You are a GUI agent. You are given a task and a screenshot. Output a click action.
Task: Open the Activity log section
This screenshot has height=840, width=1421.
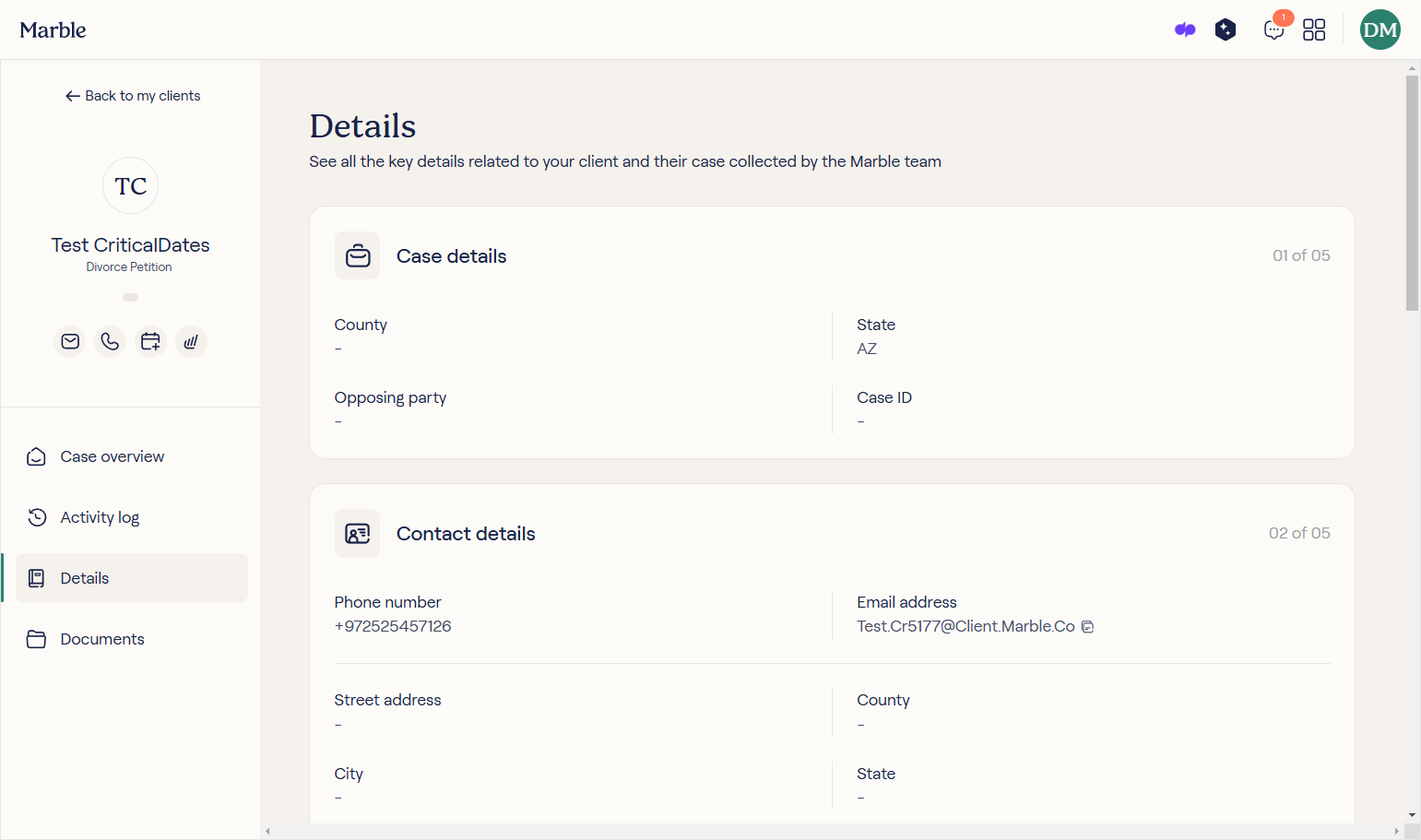click(132, 517)
